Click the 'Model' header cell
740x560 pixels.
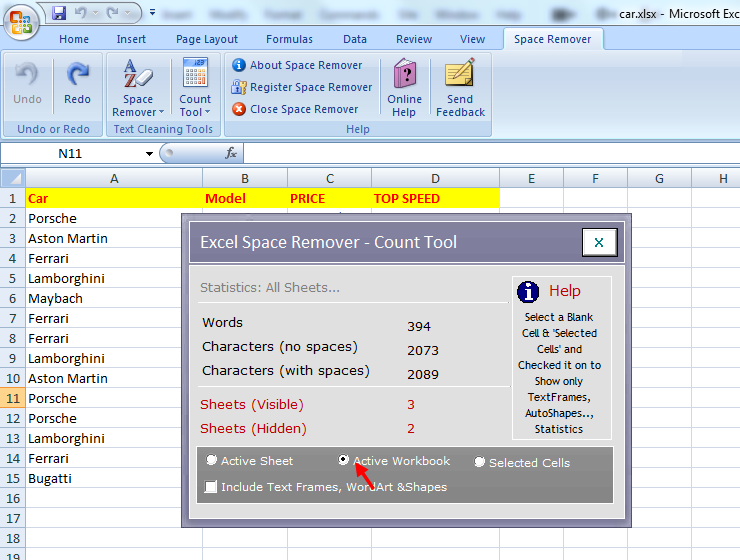(245, 199)
